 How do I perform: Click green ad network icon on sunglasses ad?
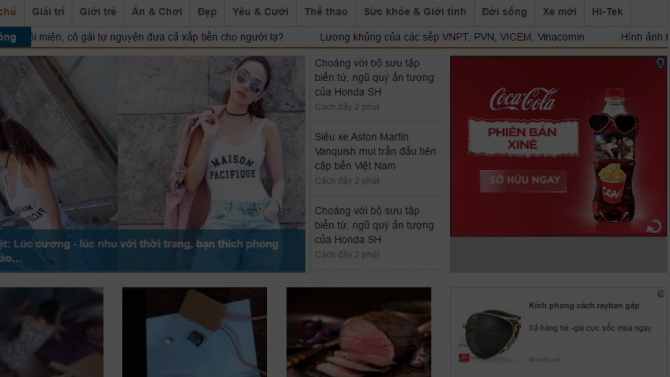pyautogui.click(x=661, y=294)
